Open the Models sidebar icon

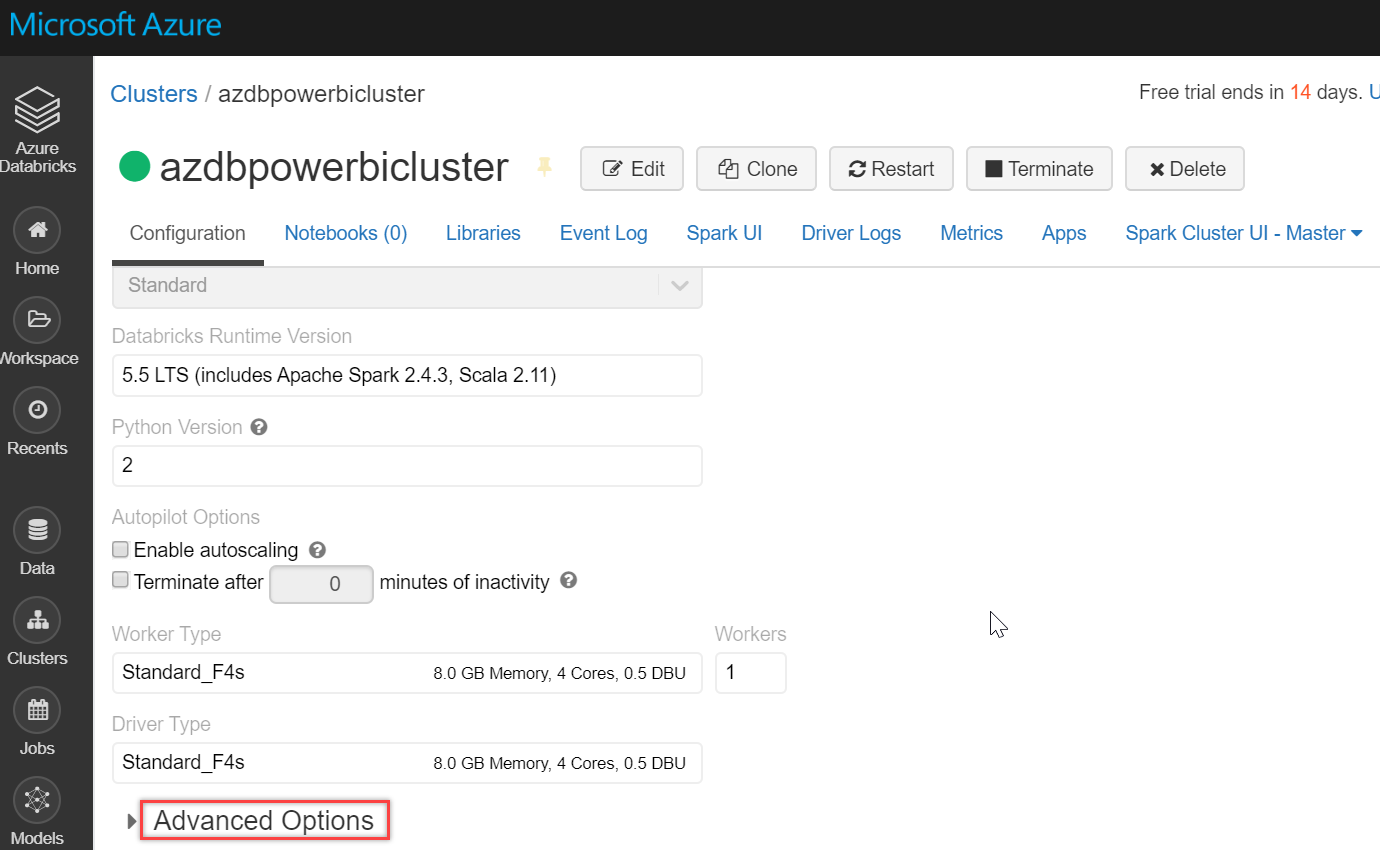click(x=37, y=800)
